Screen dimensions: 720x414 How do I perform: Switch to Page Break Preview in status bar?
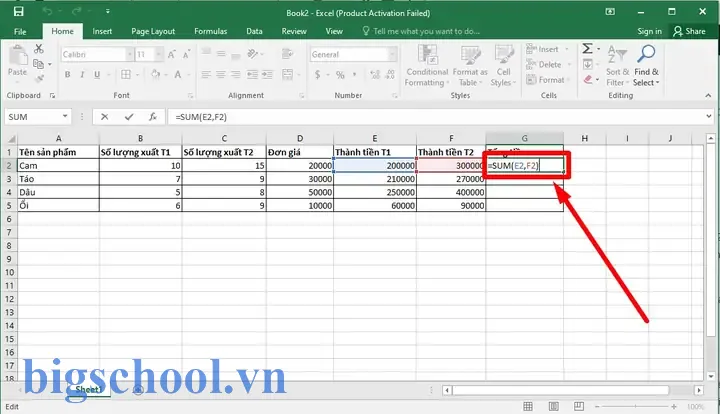(x=579, y=406)
